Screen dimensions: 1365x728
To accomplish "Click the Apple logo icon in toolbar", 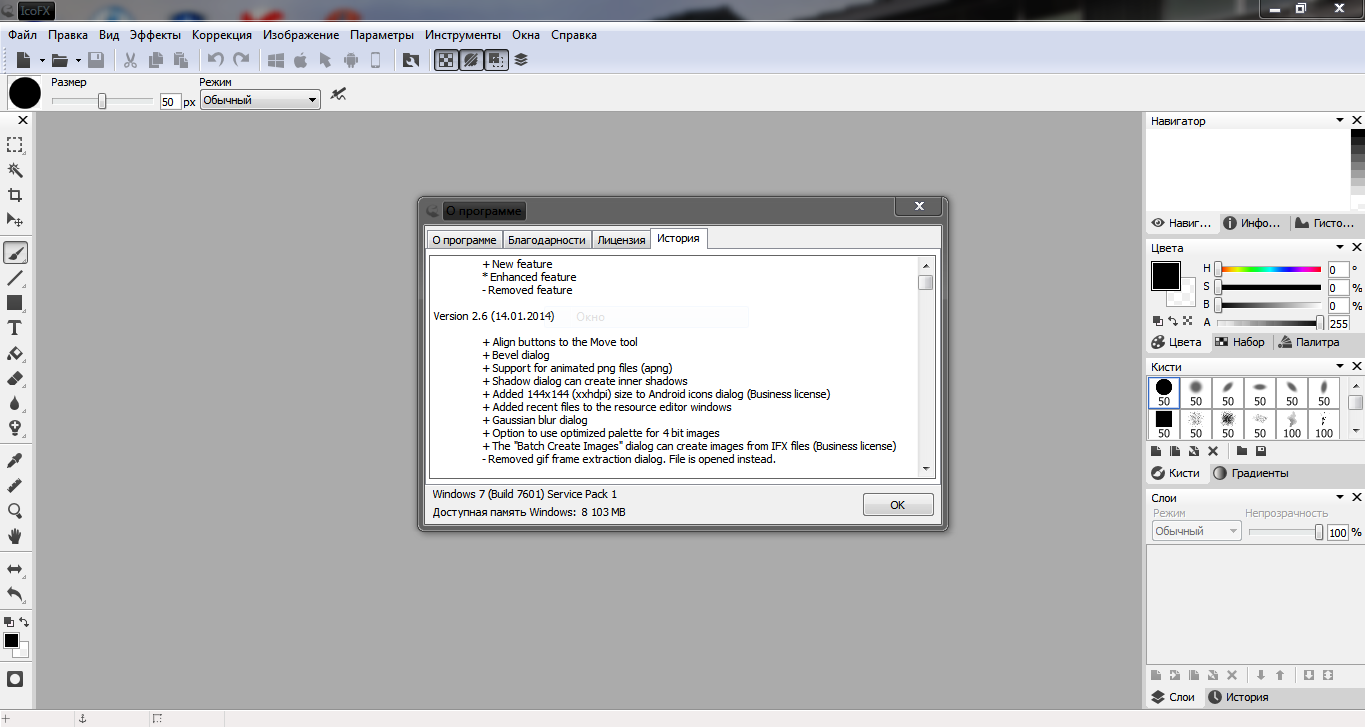I will coord(300,60).
